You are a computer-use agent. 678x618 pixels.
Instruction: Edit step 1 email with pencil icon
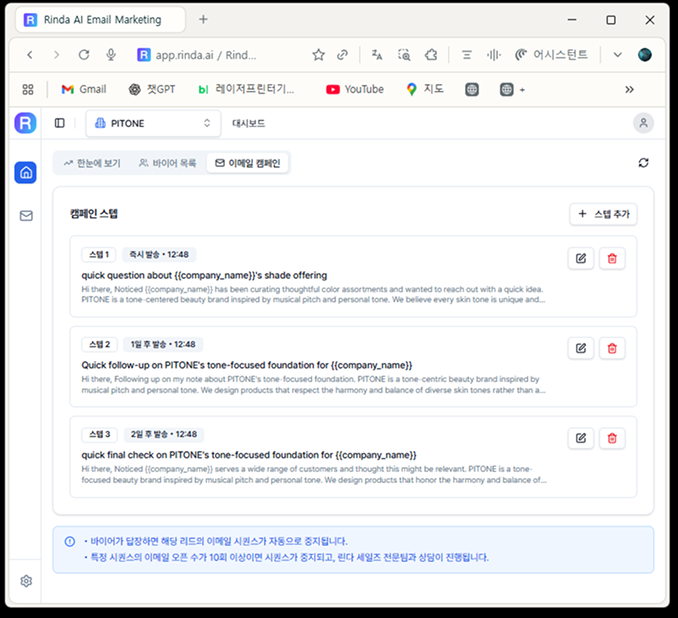(581, 259)
